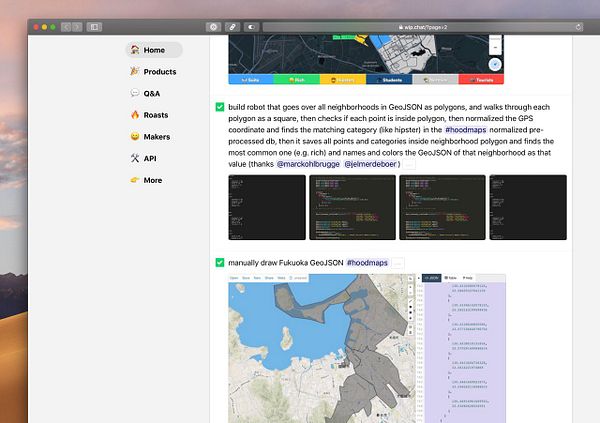Uncheck the 'build robot' todo checkbox

[220, 107]
